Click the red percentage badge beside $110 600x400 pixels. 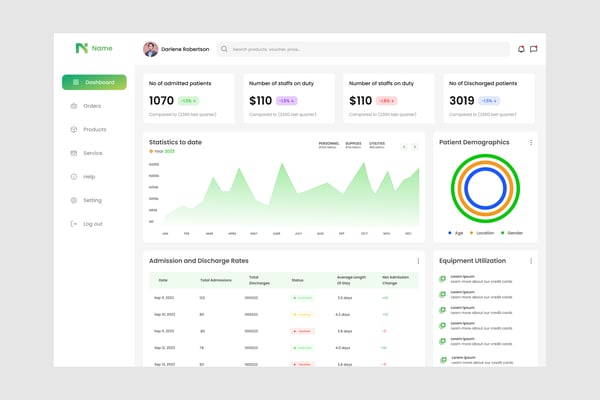point(387,101)
